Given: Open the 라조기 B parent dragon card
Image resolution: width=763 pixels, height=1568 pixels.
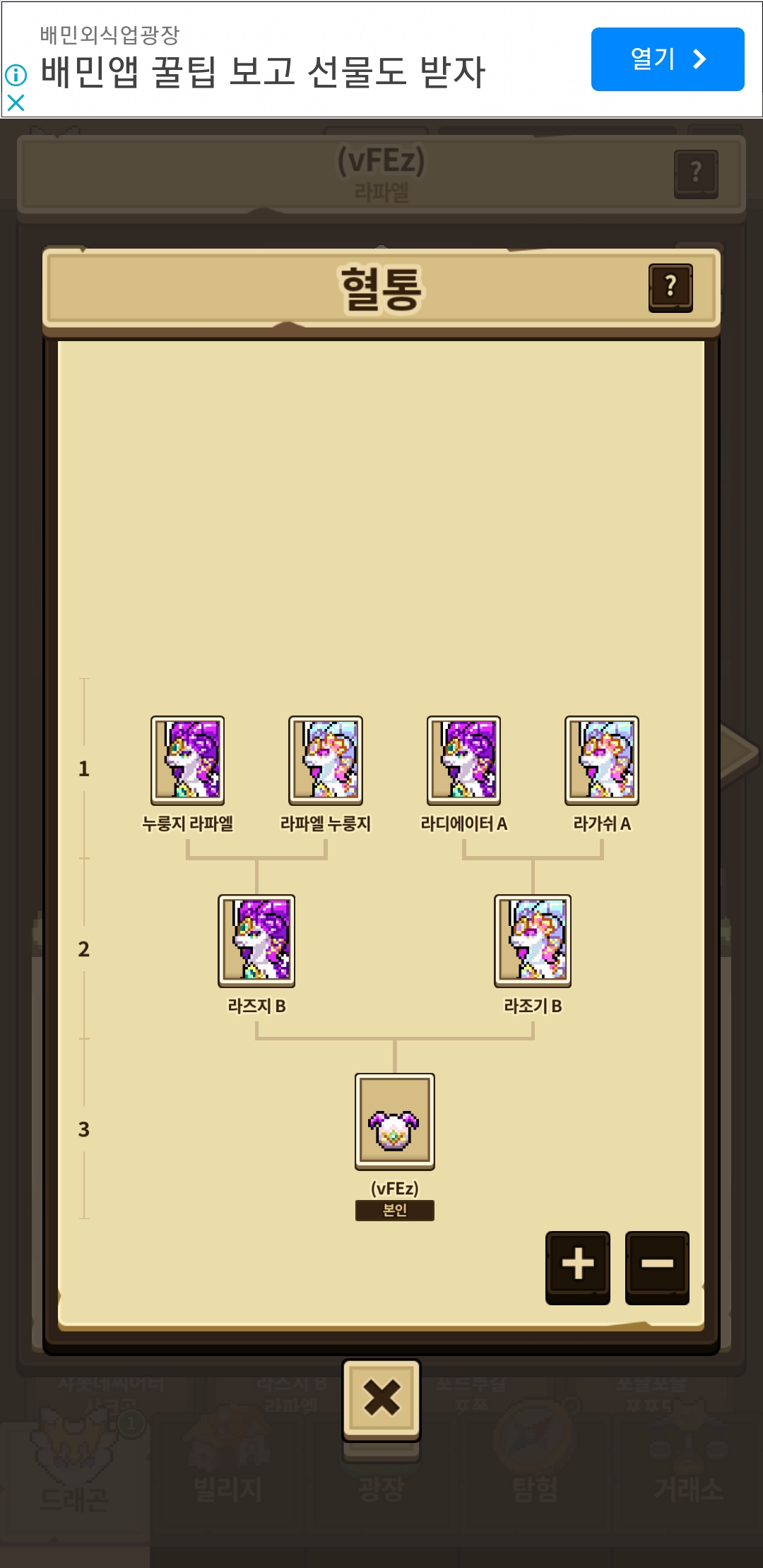Looking at the screenshot, I should [533, 940].
